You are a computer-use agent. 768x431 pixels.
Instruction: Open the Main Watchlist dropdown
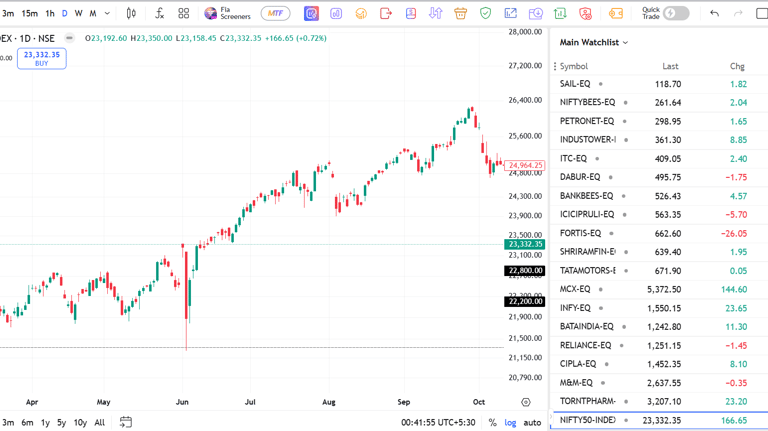594,43
